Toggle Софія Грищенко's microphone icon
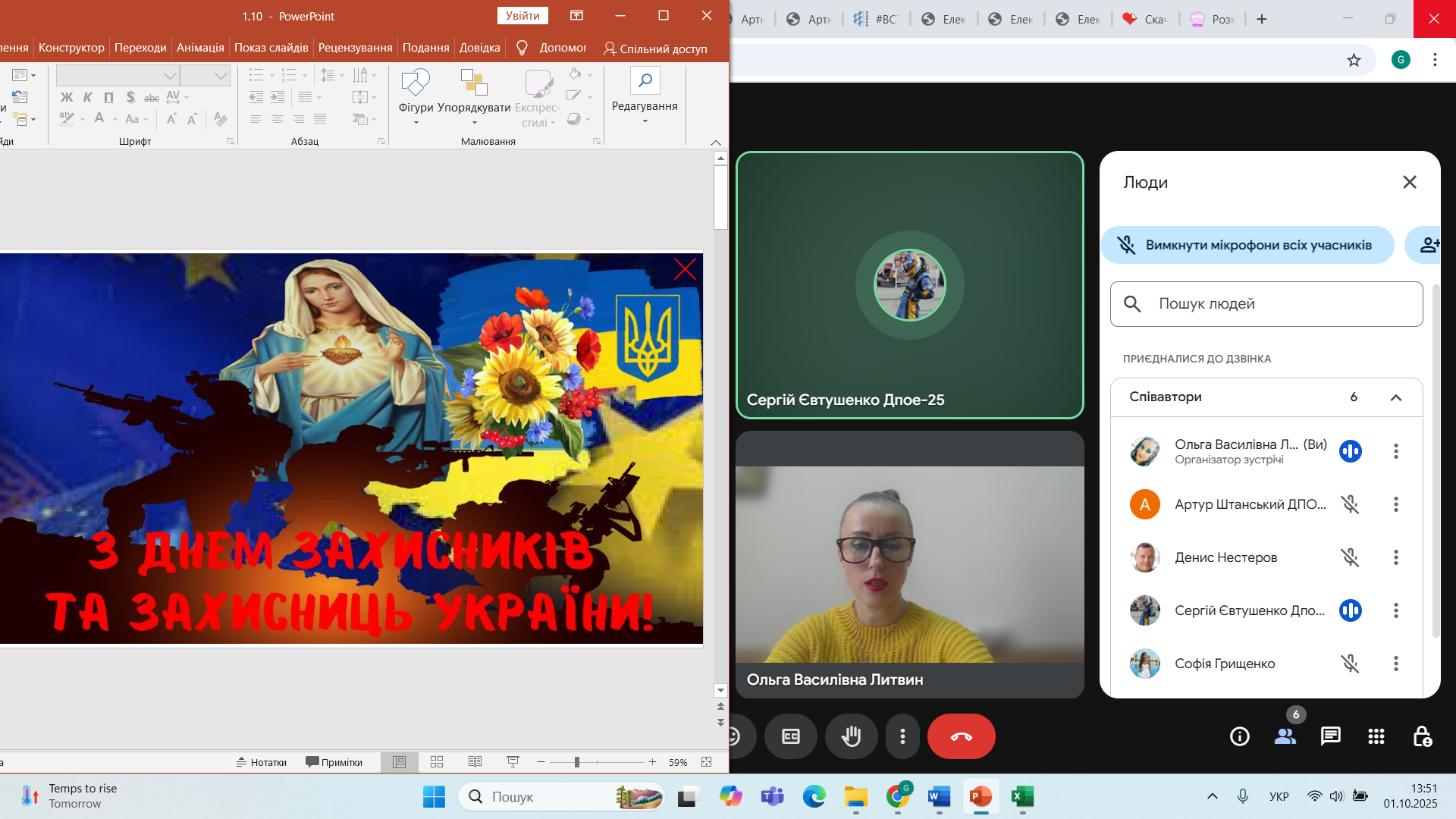This screenshot has width=1456, height=819. pyautogui.click(x=1350, y=664)
